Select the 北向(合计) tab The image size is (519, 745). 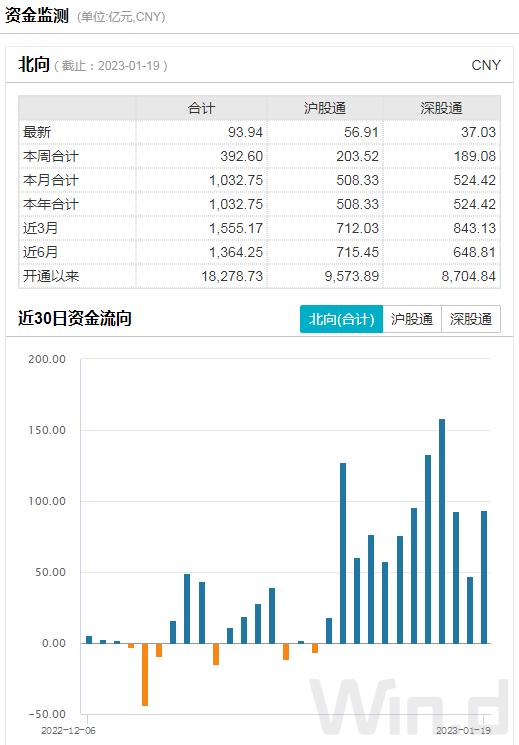(341, 319)
